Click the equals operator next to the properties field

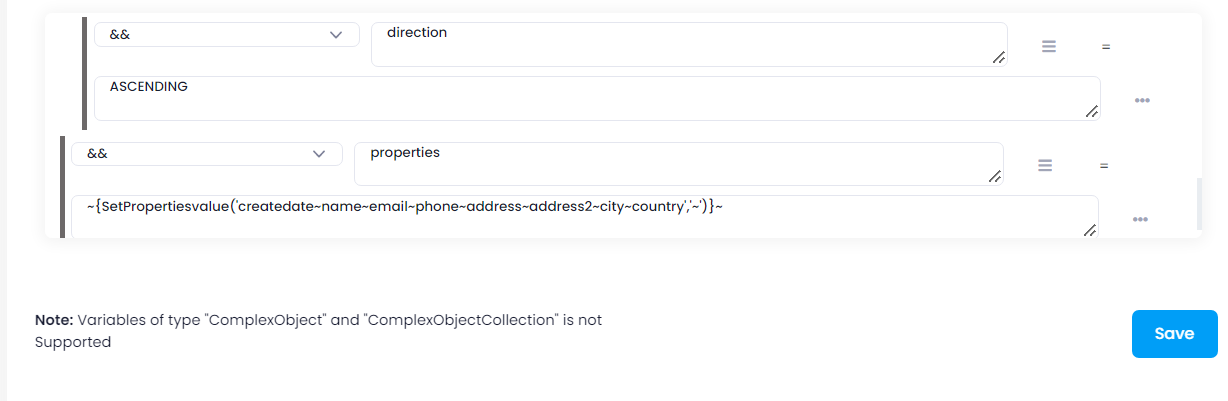[x=1104, y=166]
